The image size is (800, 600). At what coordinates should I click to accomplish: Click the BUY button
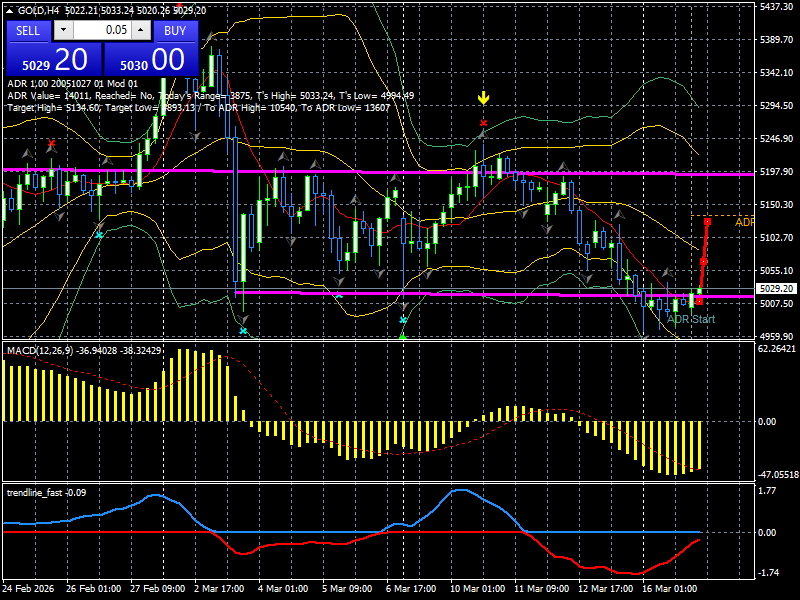tap(175, 31)
